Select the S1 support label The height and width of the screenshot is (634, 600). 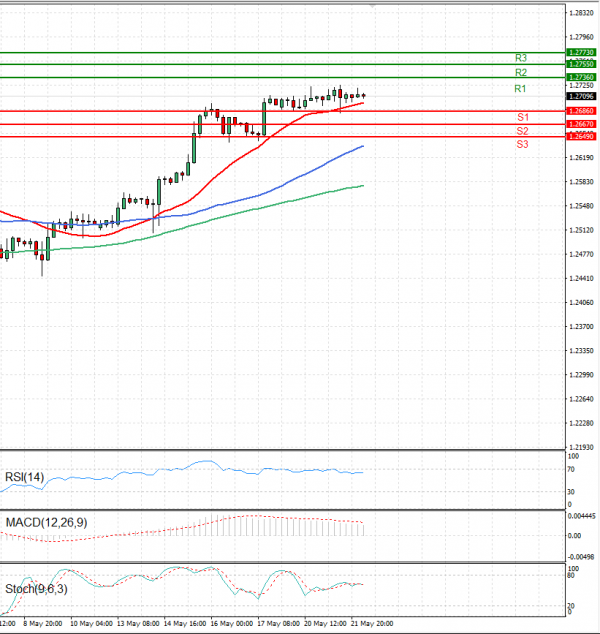523,117
